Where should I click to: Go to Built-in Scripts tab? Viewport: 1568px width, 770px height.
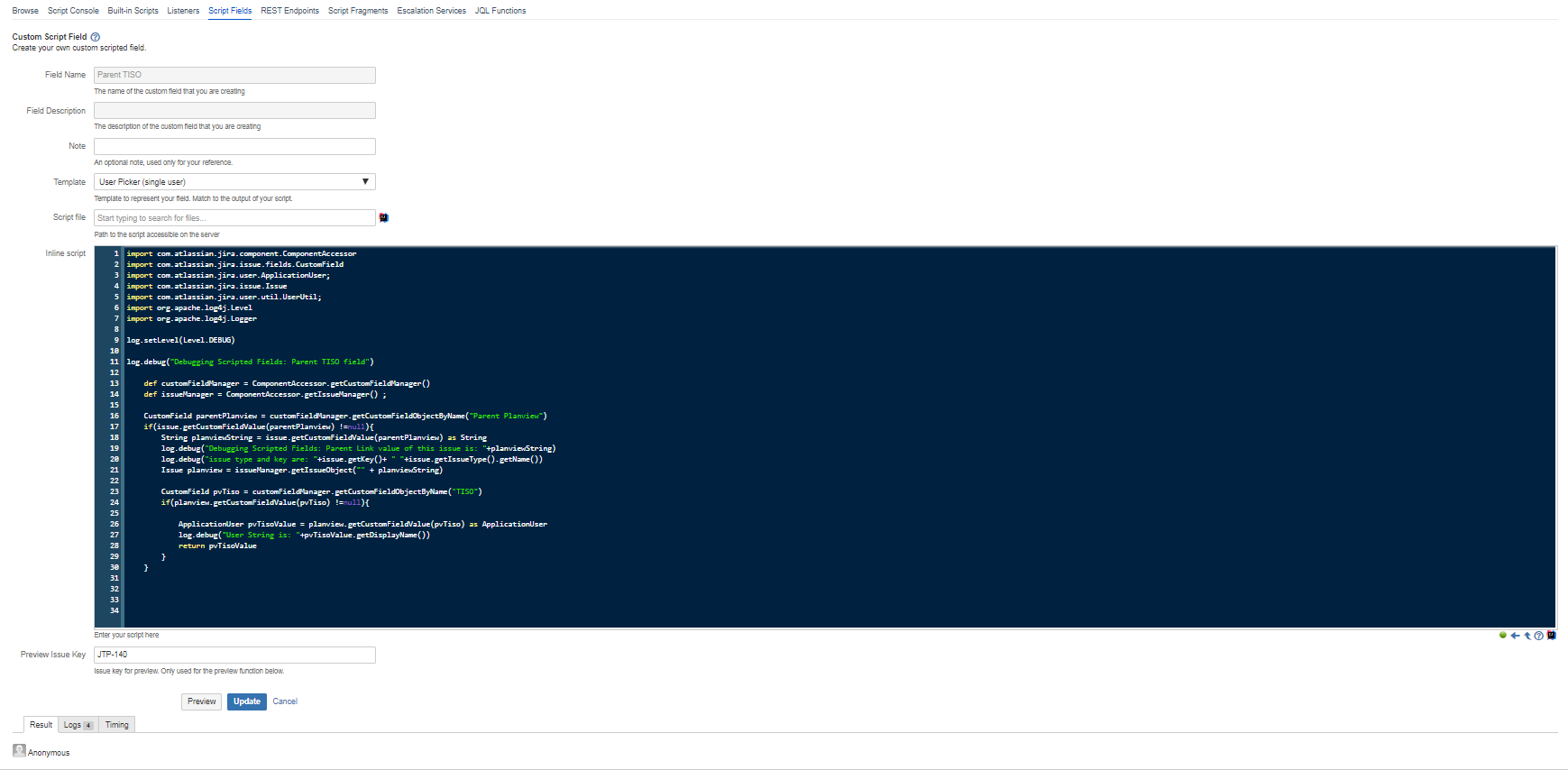click(133, 11)
